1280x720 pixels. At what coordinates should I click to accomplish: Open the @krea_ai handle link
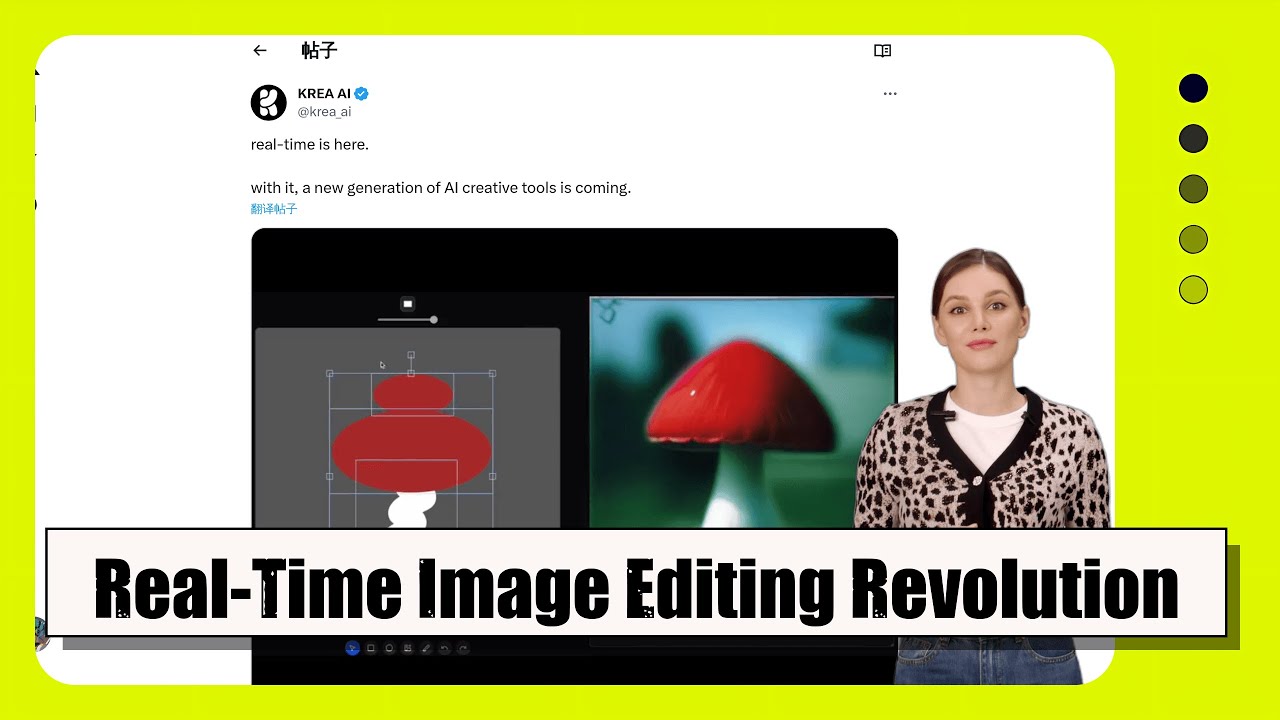324,112
